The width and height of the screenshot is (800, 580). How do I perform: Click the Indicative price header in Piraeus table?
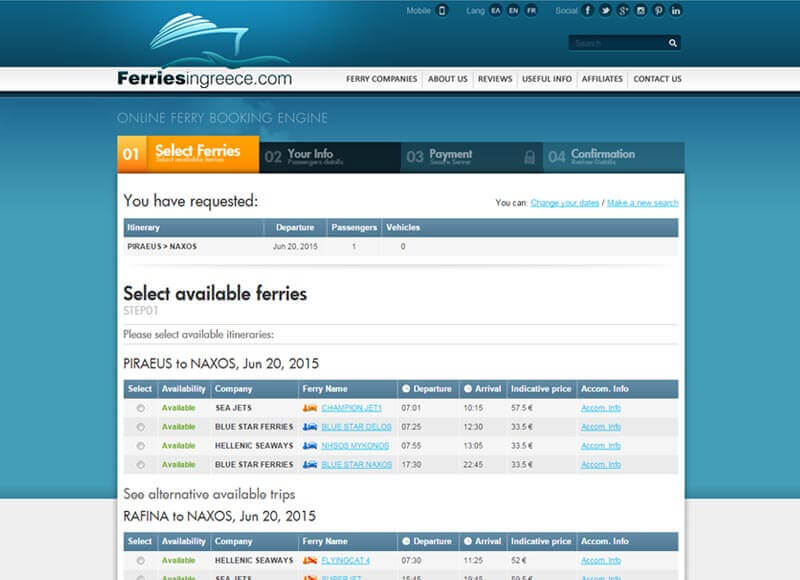coord(541,389)
